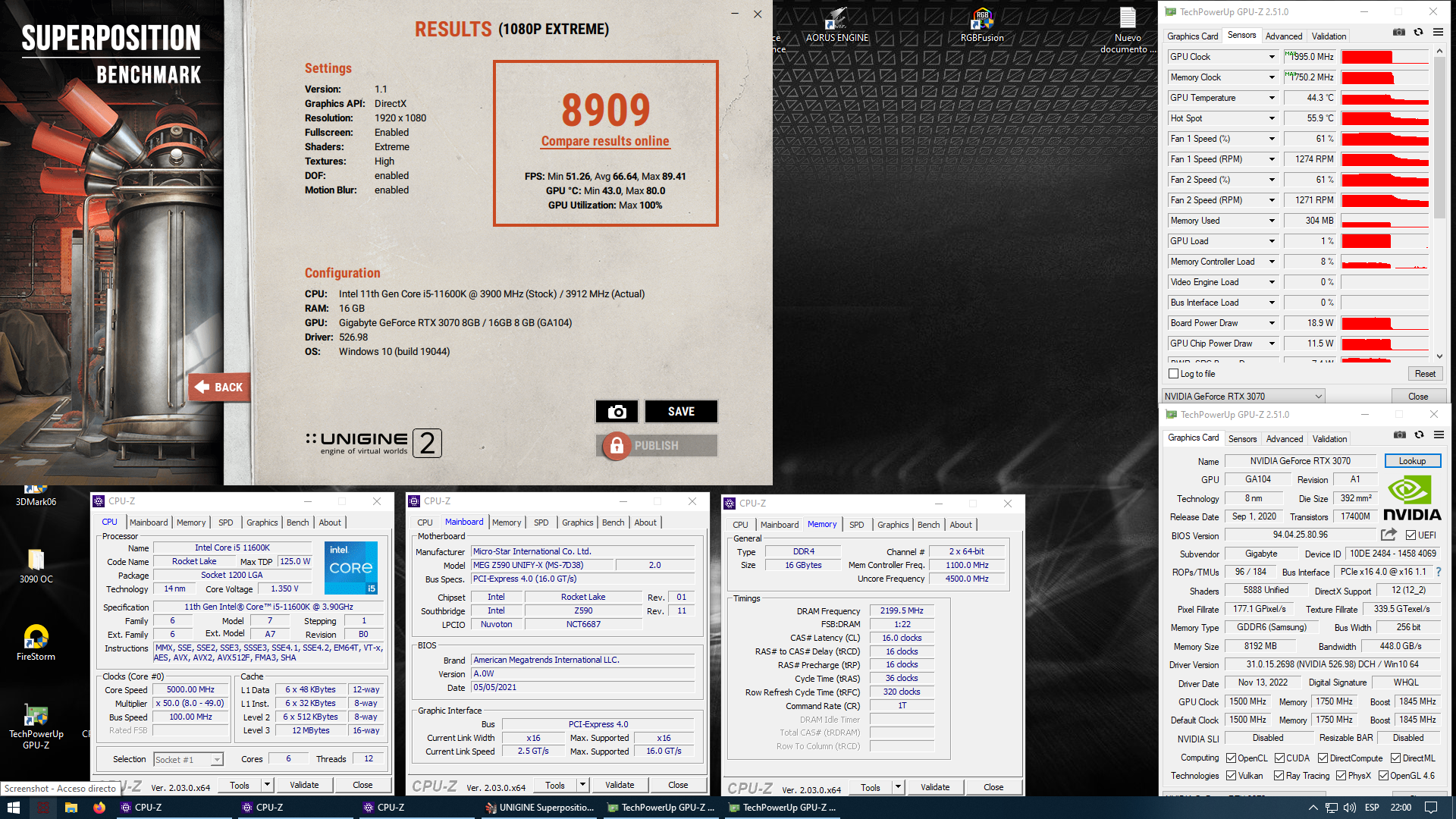Click clock showing 22:00 in taskbar

(1401, 808)
